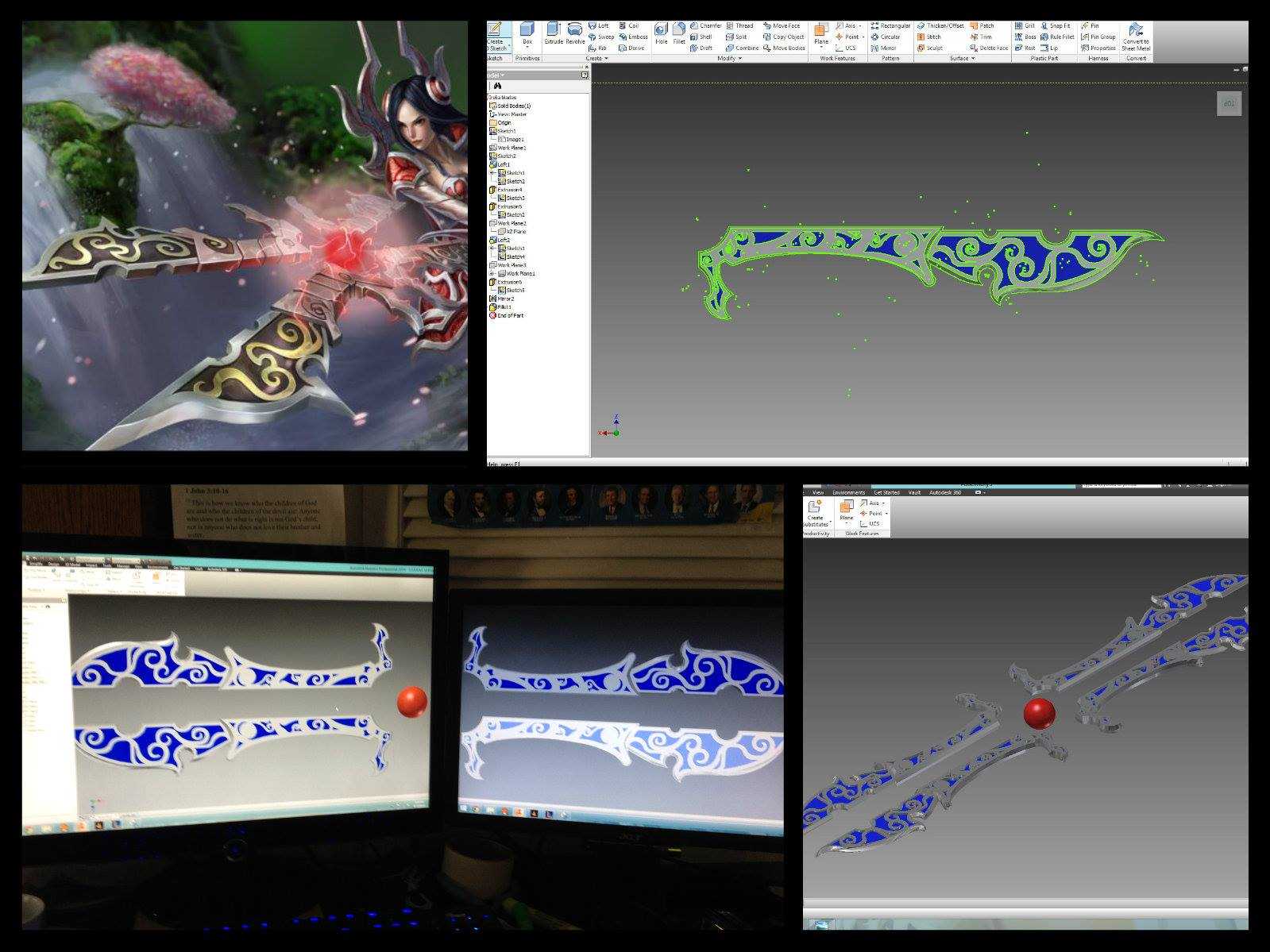The width and height of the screenshot is (1270, 952).
Task: Select Fillet1 in the model tree
Action: [x=500, y=307]
